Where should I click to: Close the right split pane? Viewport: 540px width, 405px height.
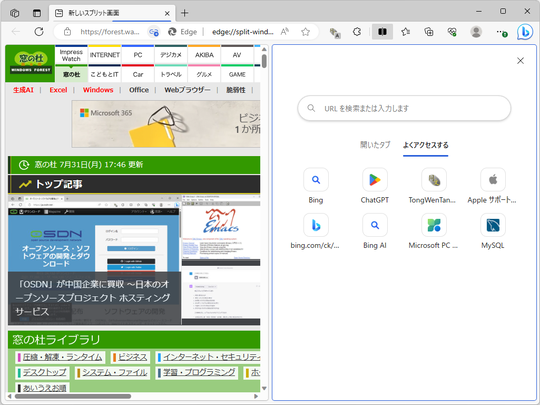click(520, 61)
